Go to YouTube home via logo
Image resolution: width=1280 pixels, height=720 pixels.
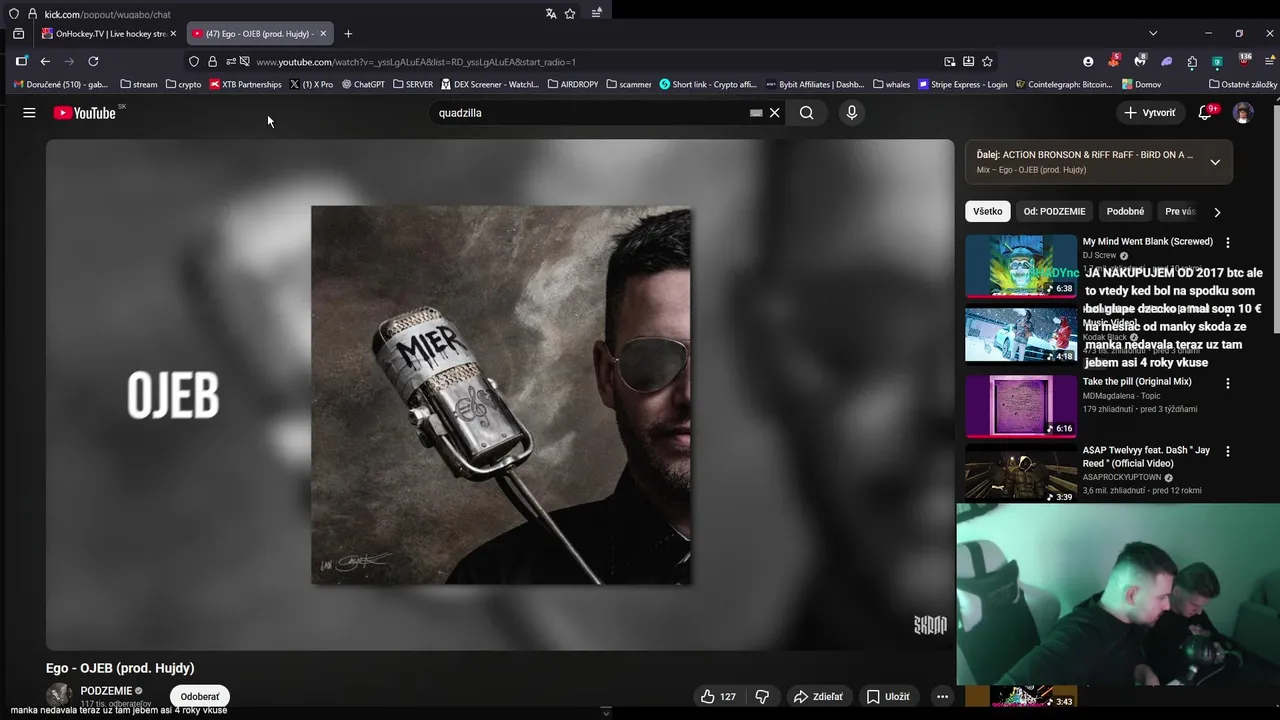coord(85,113)
